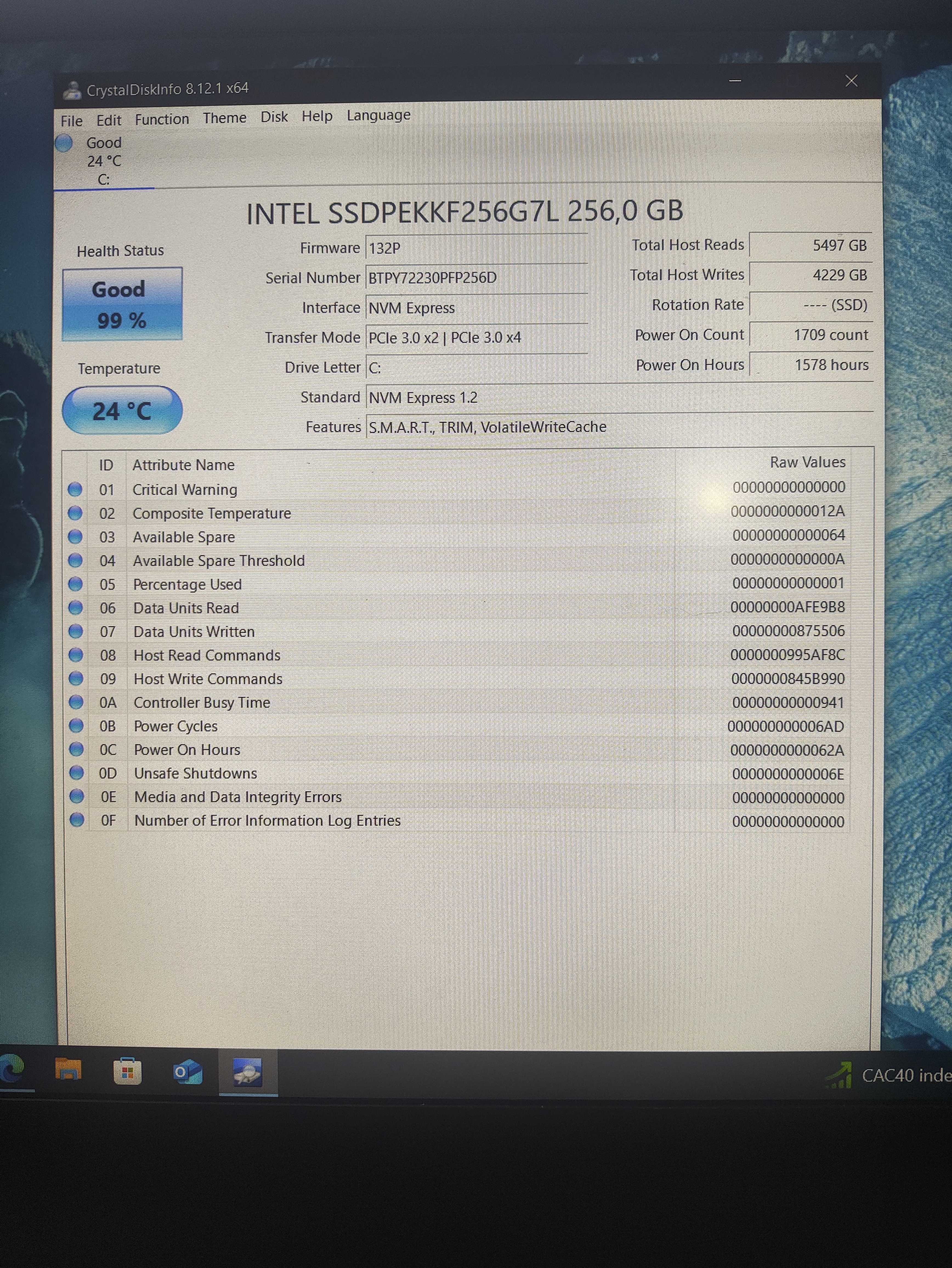
Task: Click the Critical Warning status indicator dot
Action: [x=75, y=489]
